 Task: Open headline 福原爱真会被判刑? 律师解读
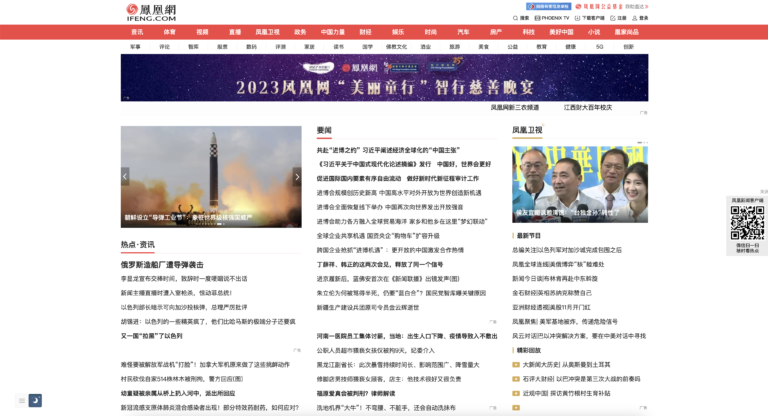356,393
